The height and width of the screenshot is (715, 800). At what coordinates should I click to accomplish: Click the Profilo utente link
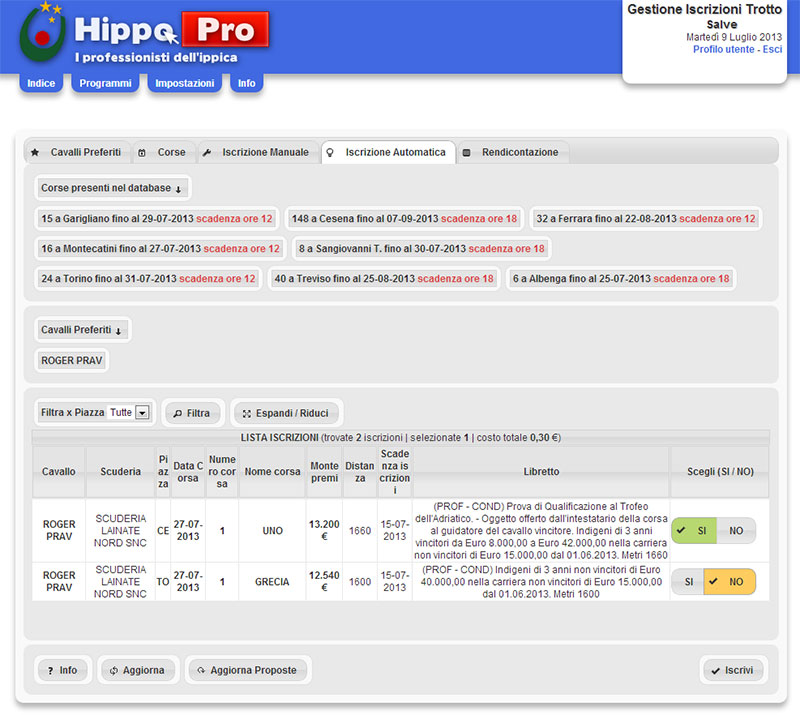[724, 49]
